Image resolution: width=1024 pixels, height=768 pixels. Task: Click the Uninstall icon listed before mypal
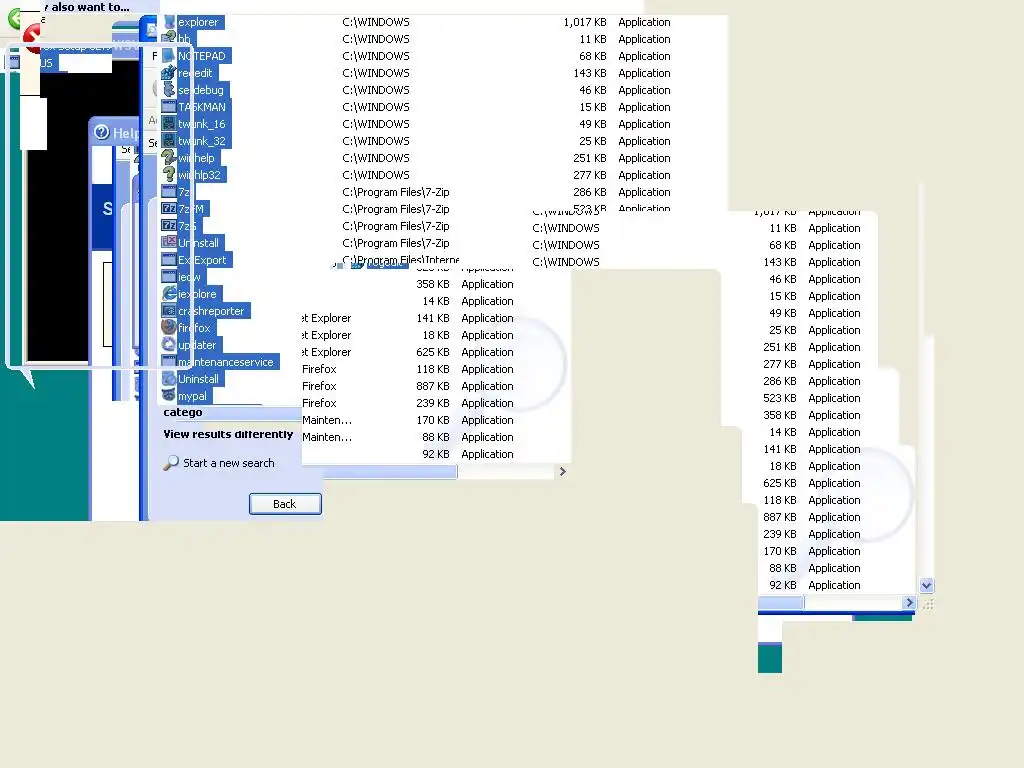point(169,379)
